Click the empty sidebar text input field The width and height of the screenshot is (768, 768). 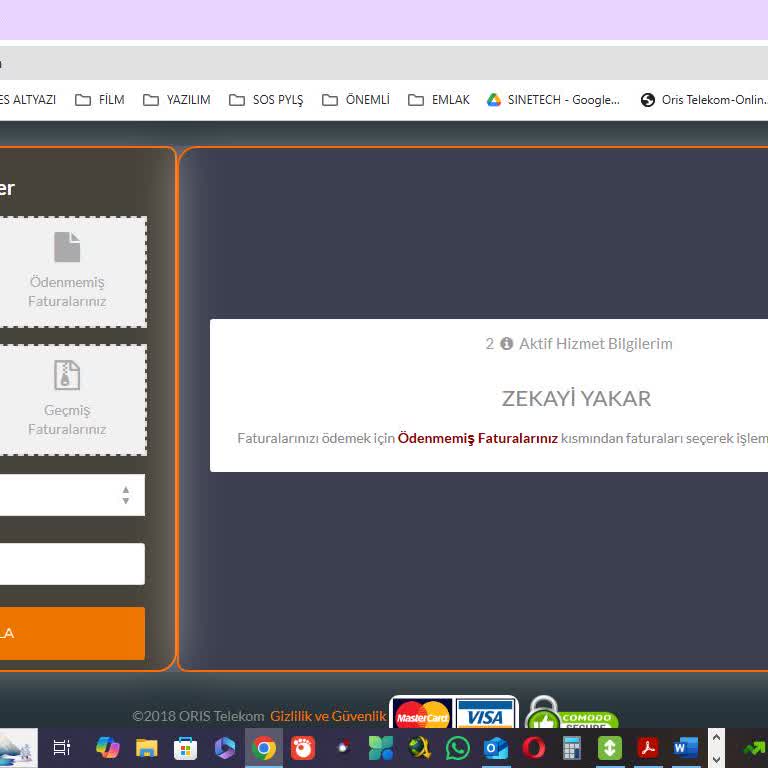pos(72,564)
